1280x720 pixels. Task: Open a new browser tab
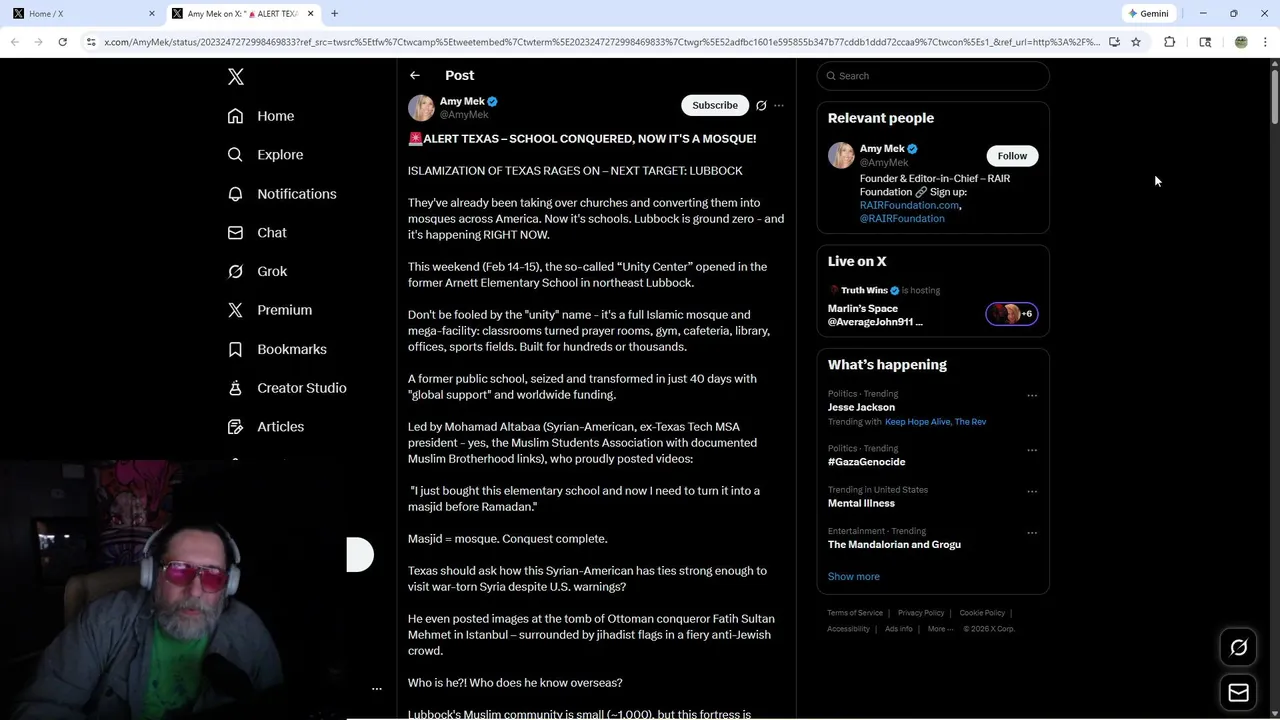click(x=334, y=14)
